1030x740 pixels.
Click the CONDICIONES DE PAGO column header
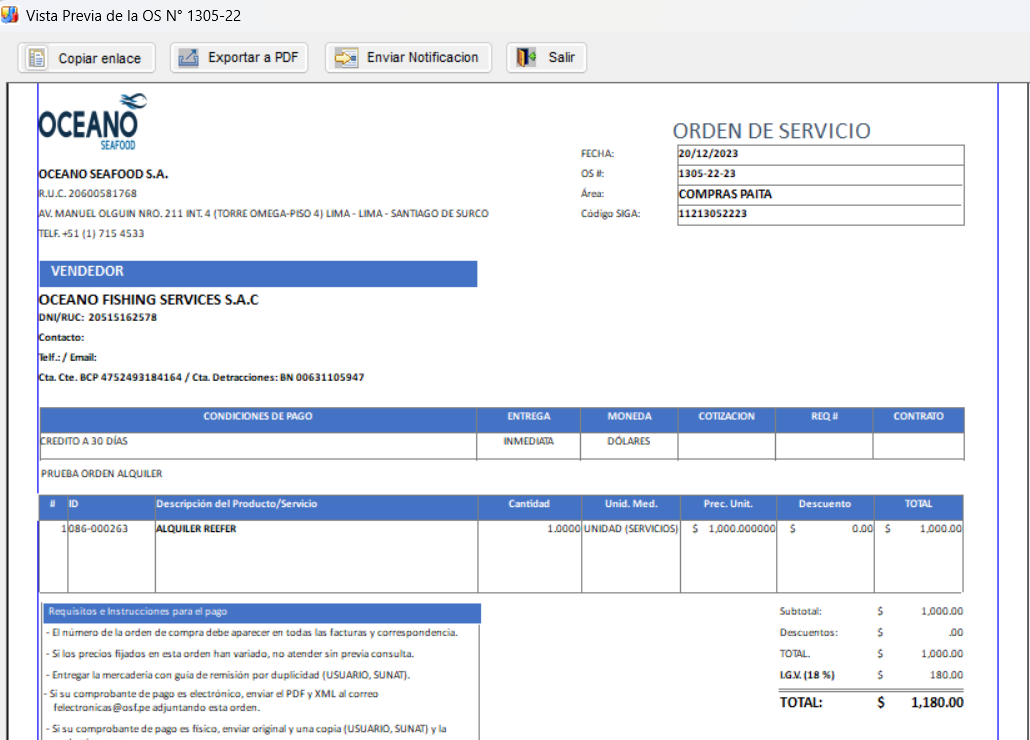[x=258, y=417]
